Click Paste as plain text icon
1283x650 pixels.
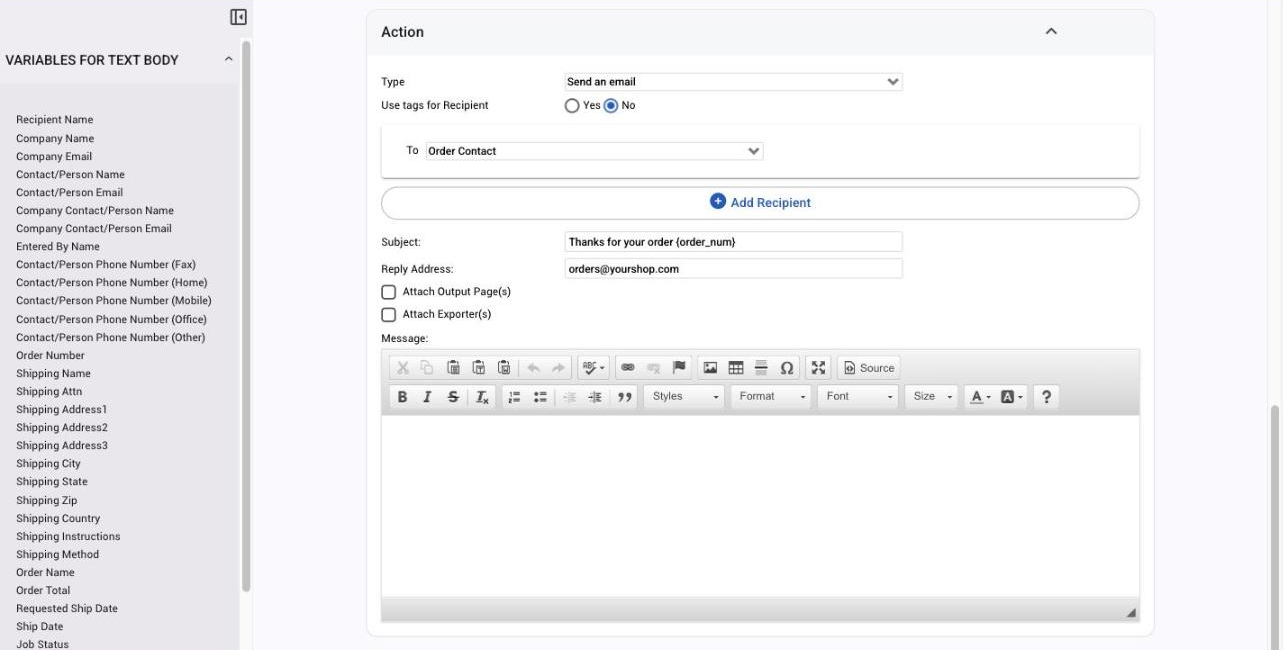tap(478, 368)
